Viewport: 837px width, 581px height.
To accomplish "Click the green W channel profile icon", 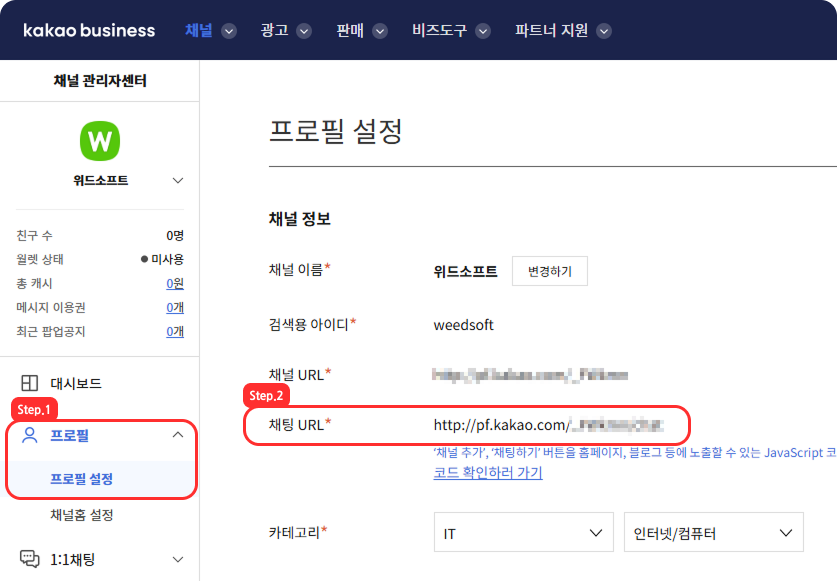I will [x=100, y=141].
